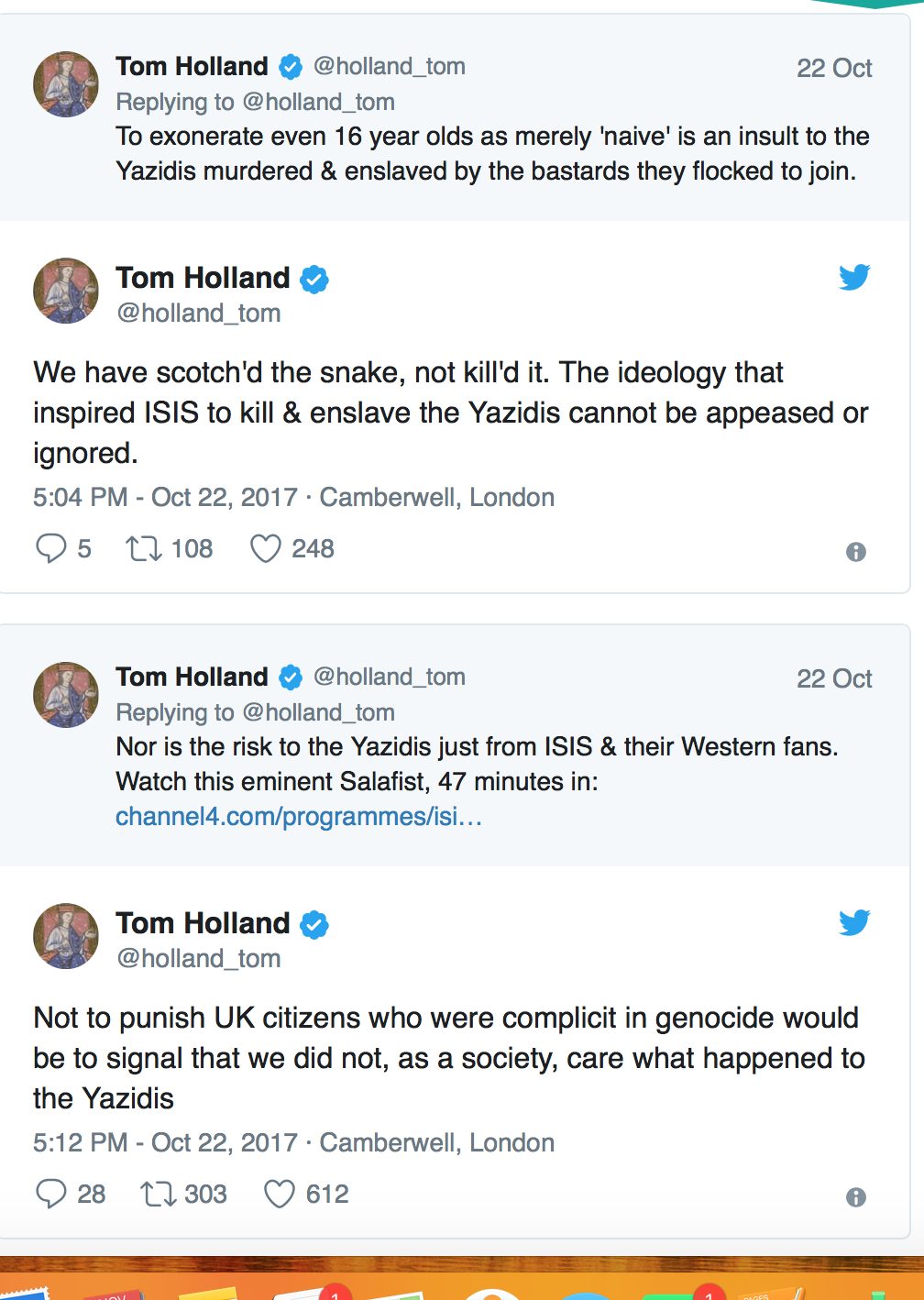
Task: Click 22 Oct date on the Salafist reply tweet
Action: click(833, 678)
